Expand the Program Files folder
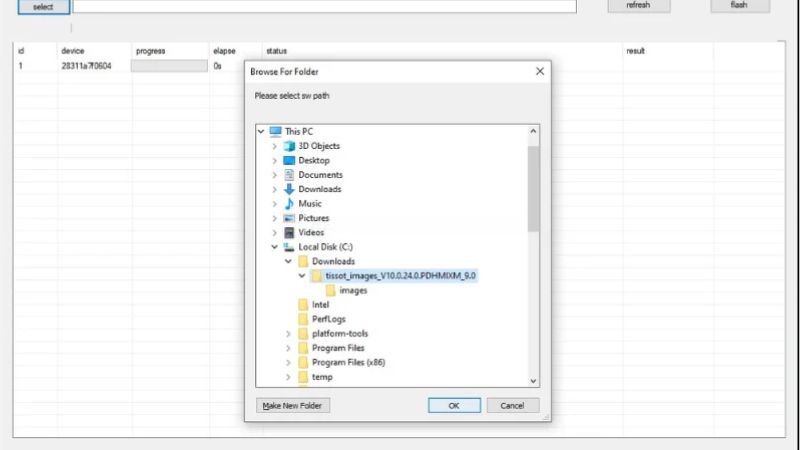800x450 pixels. (x=288, y=348)
